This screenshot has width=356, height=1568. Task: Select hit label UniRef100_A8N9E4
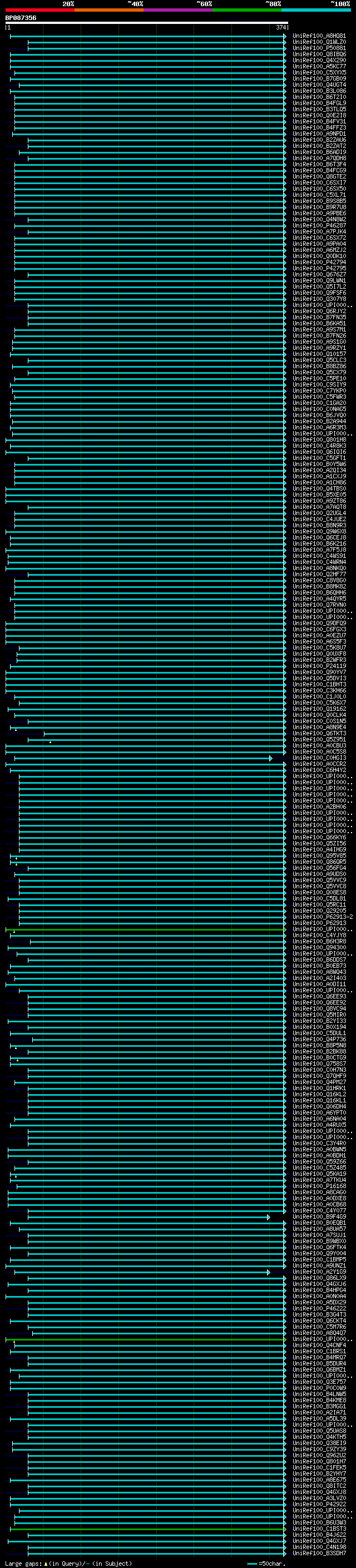(x=319, y=727)
